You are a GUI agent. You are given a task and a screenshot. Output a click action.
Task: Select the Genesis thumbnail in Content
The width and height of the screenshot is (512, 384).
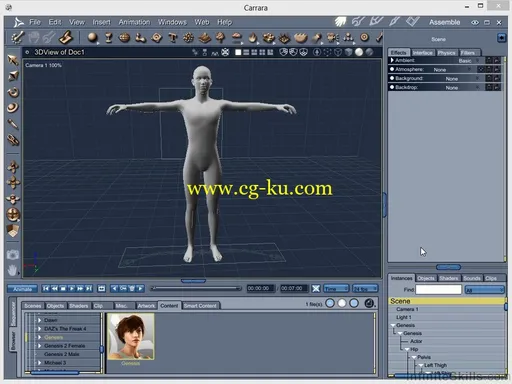[131, 336]
